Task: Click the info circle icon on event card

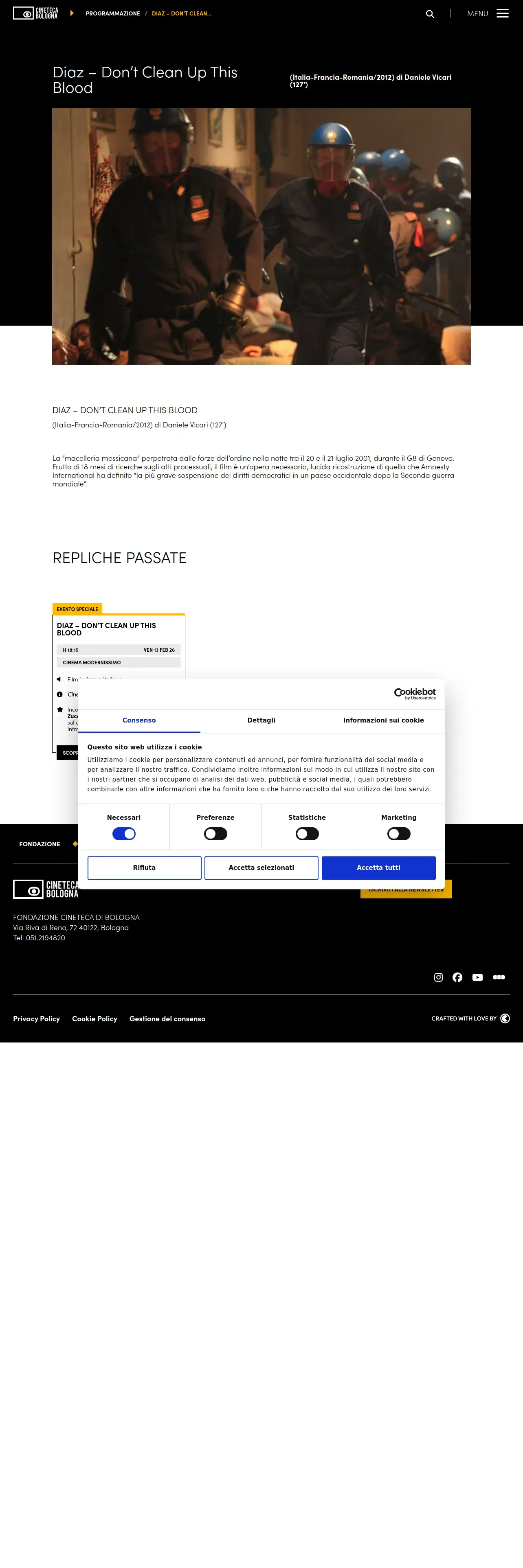Action: (x=59, y=694)
